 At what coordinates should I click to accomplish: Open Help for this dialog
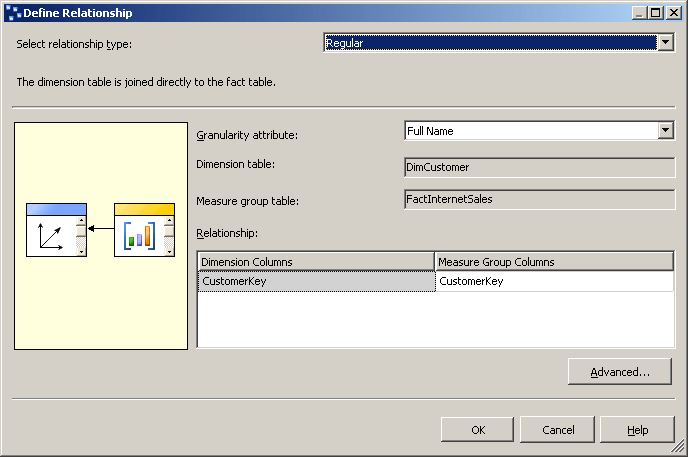637,430
